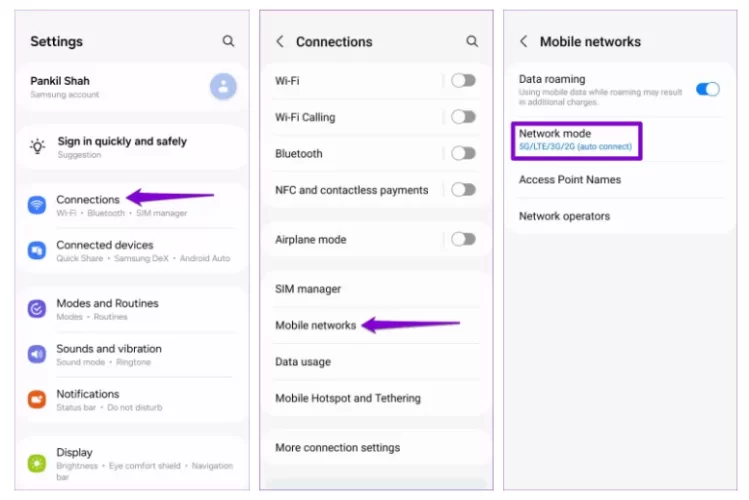Disable the Data roaming toggle
749x500 pixels.
[x=707, y=88]
